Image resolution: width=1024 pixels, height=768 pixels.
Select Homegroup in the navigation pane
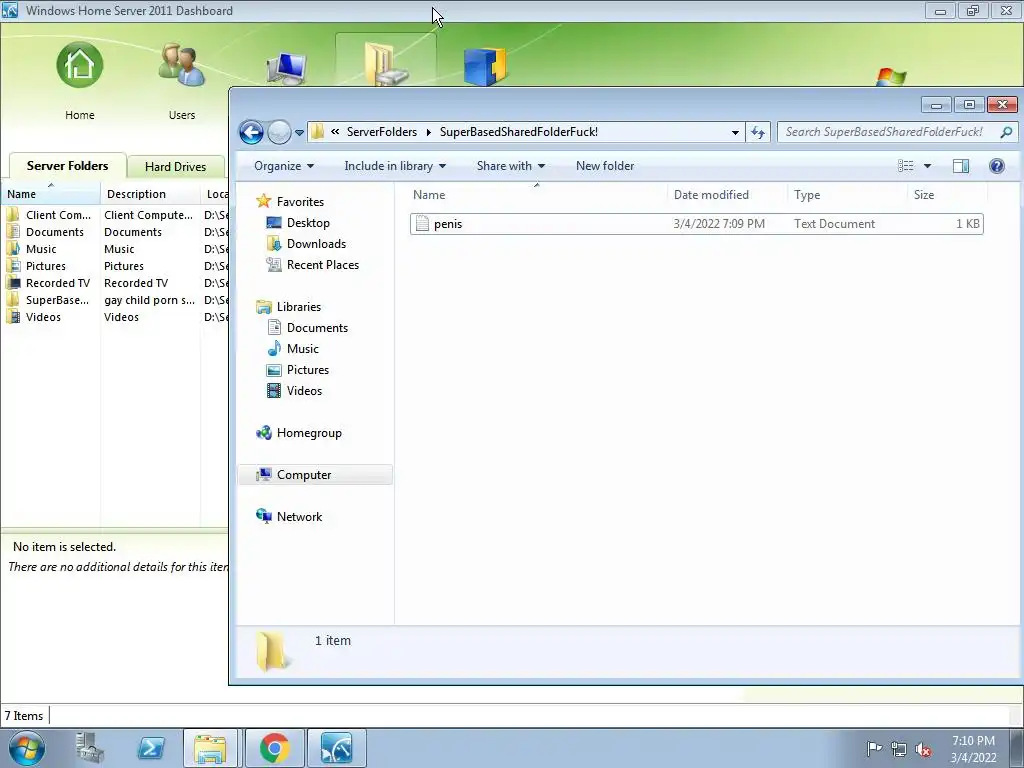pos(309,433)
